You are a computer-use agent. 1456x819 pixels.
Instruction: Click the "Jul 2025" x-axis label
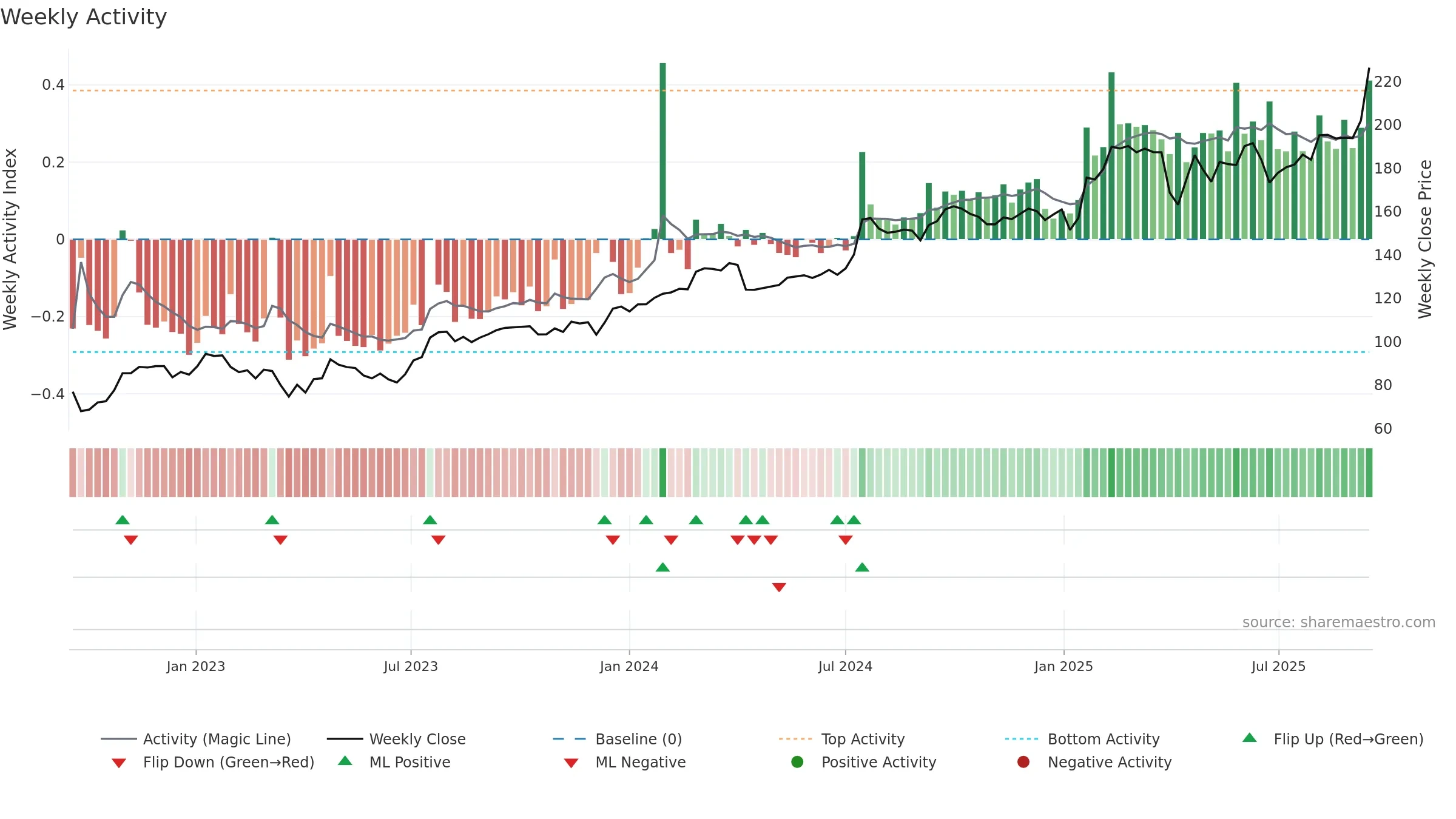(x=1278, y=666)
